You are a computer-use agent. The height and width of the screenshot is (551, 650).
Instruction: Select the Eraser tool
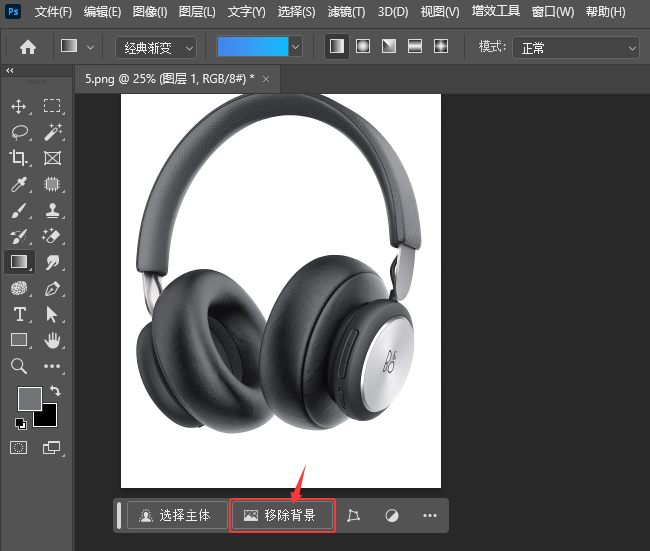tap(52, 236)
